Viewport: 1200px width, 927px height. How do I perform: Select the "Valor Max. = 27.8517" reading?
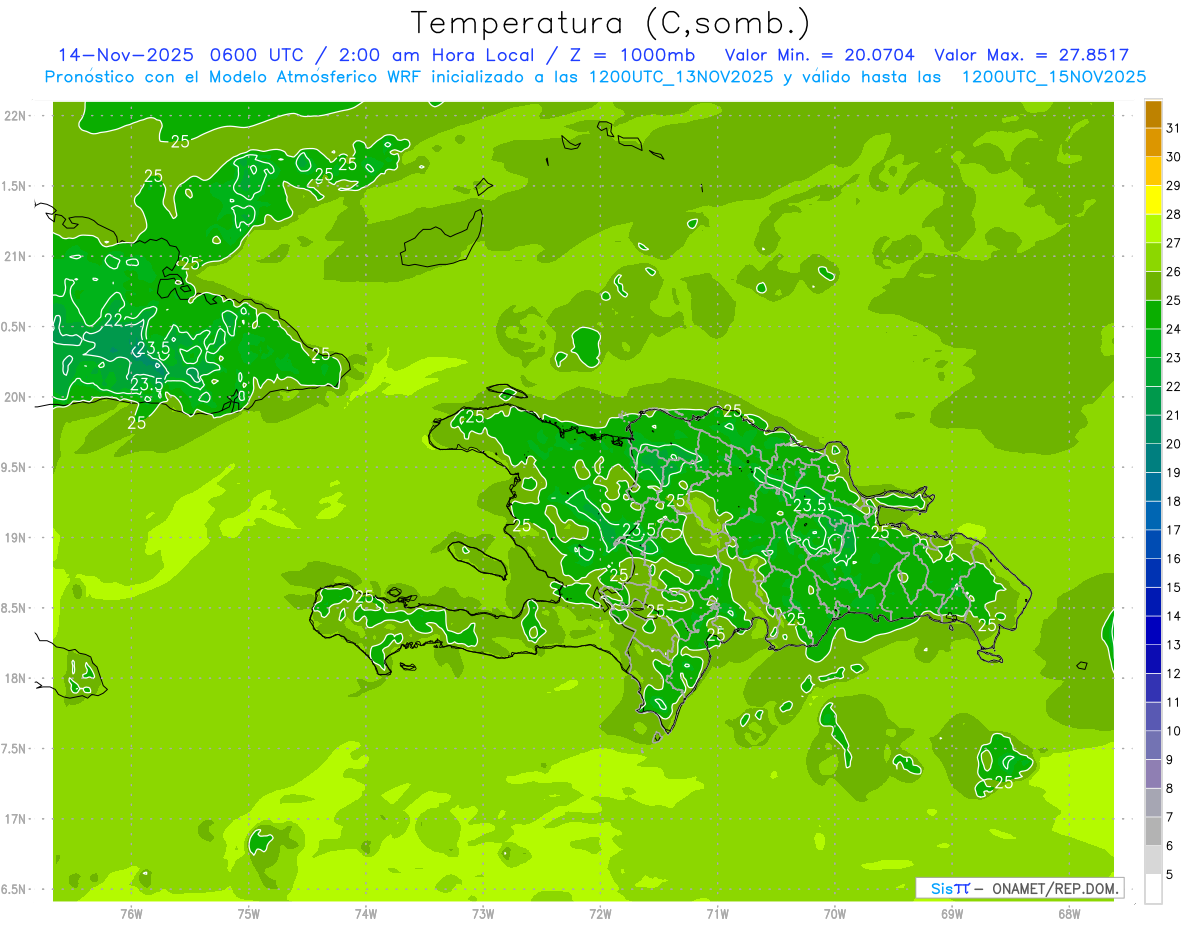(1032, 55)
